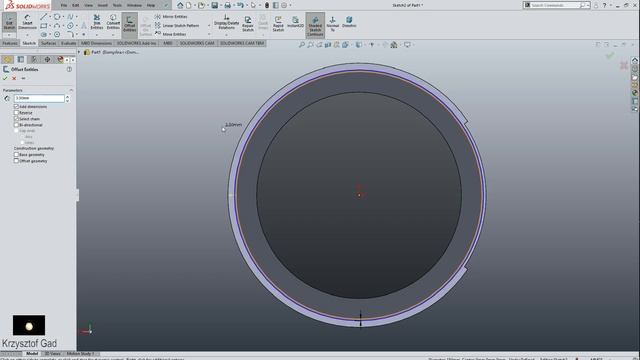Decrease offset distance with spinner down arrow
This screenshot has height=360, width=640.
[67, 100]
